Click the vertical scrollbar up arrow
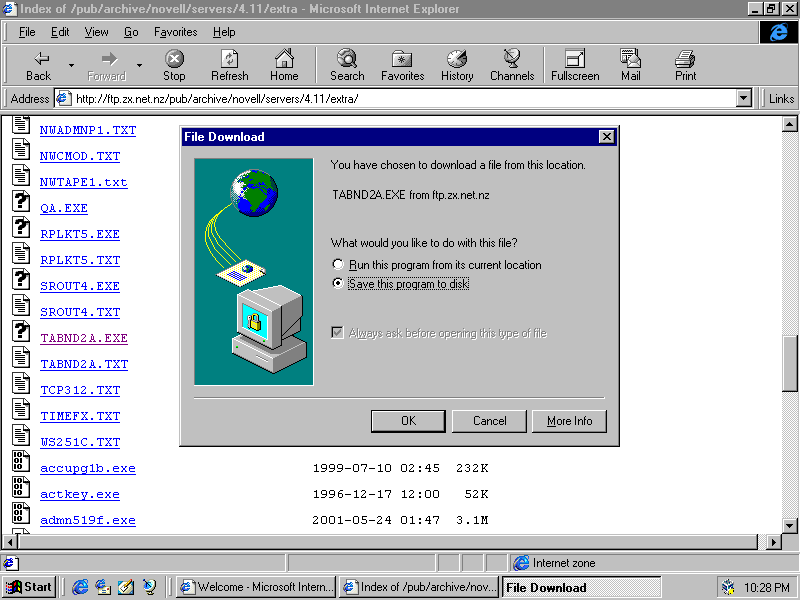The width and height of the screenshot is (800, 600). pos(789,124)
